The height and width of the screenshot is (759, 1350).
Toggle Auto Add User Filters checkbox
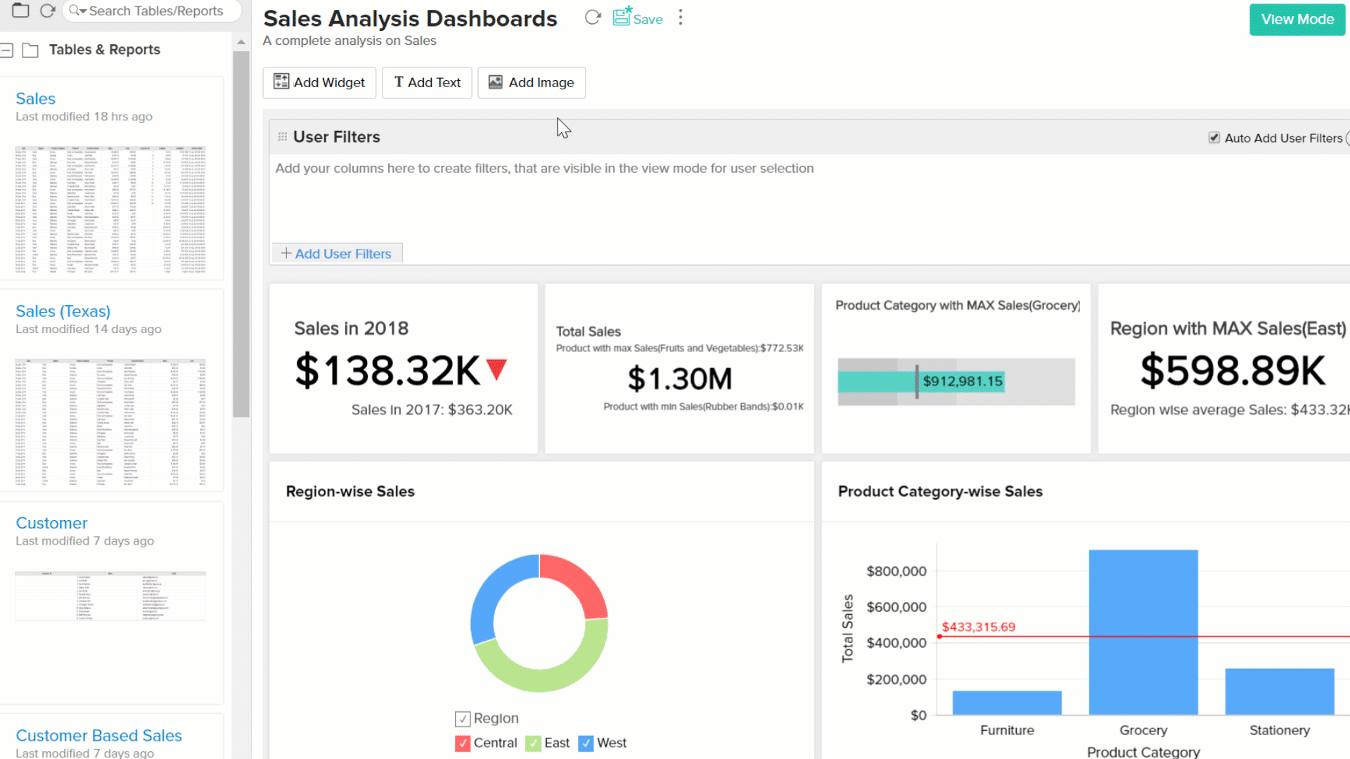[1214, 138]
